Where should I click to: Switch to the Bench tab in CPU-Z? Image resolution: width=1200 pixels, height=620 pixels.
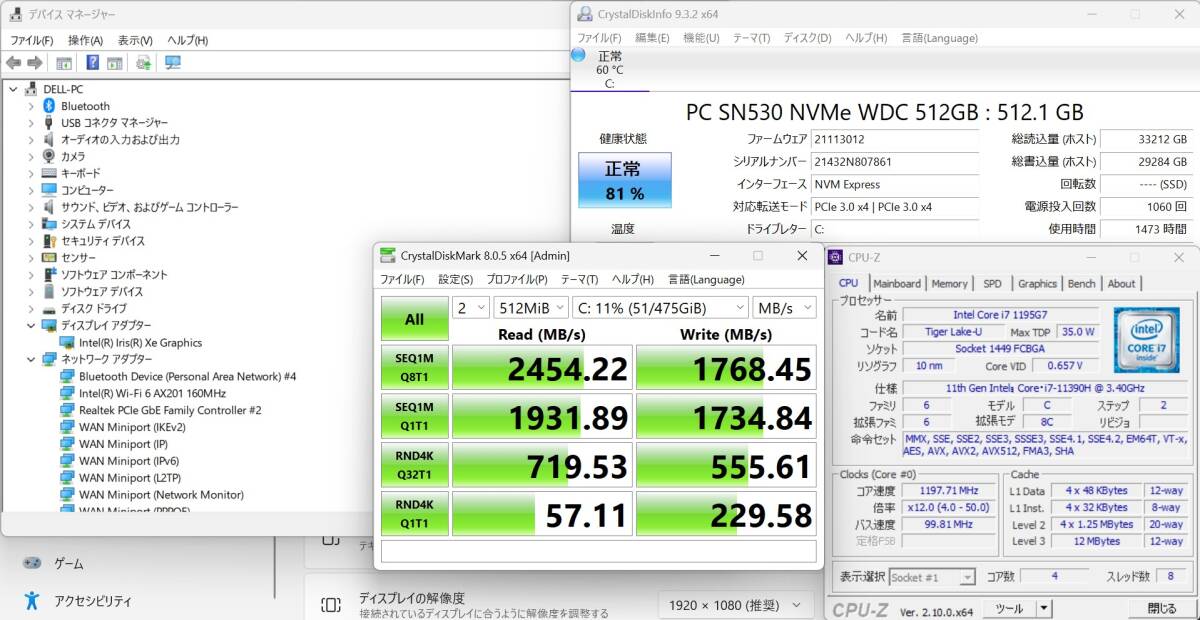click(1082, 283)
